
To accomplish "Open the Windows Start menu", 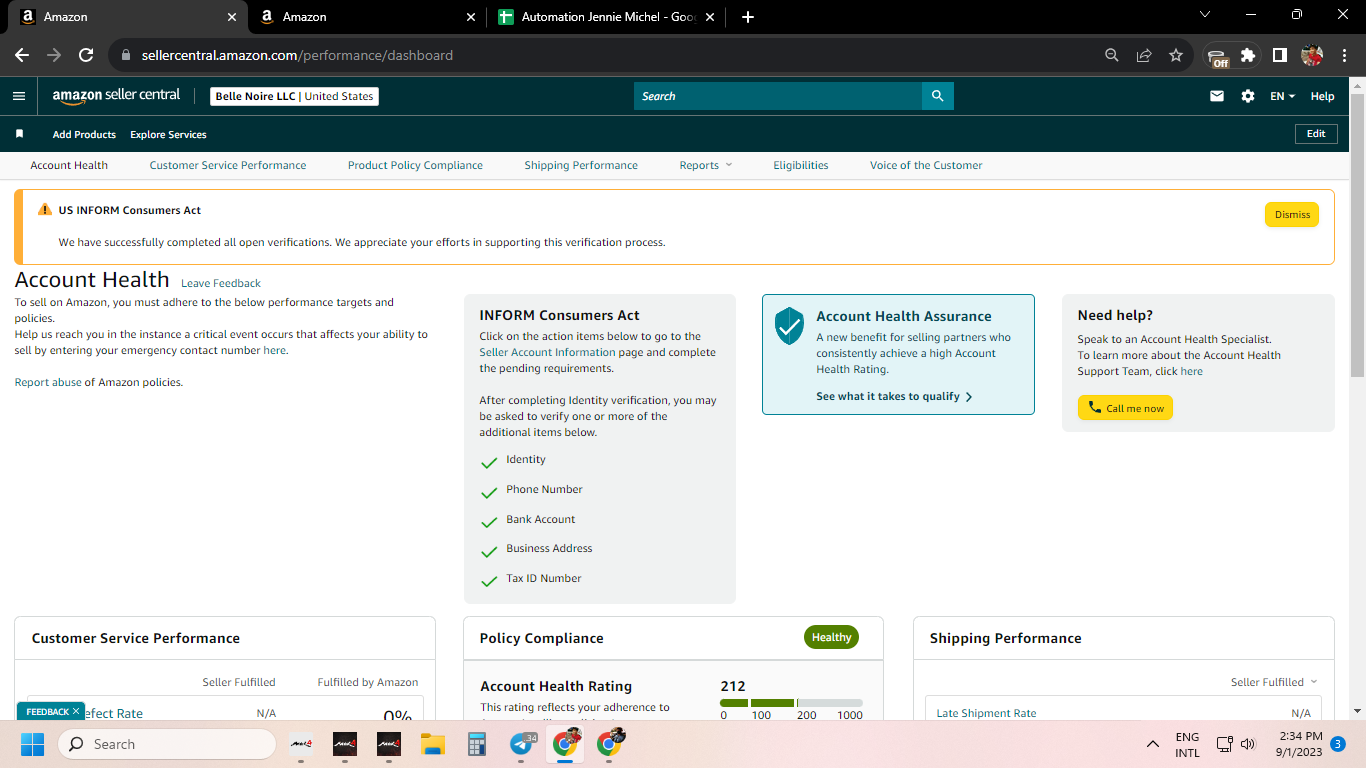I will 33,744.
